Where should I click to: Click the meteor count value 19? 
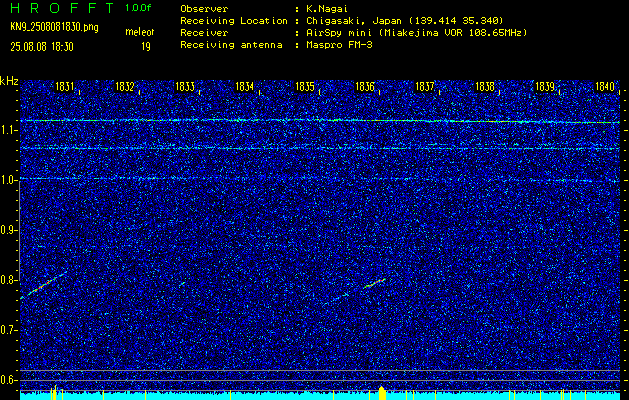click(146, 47)
